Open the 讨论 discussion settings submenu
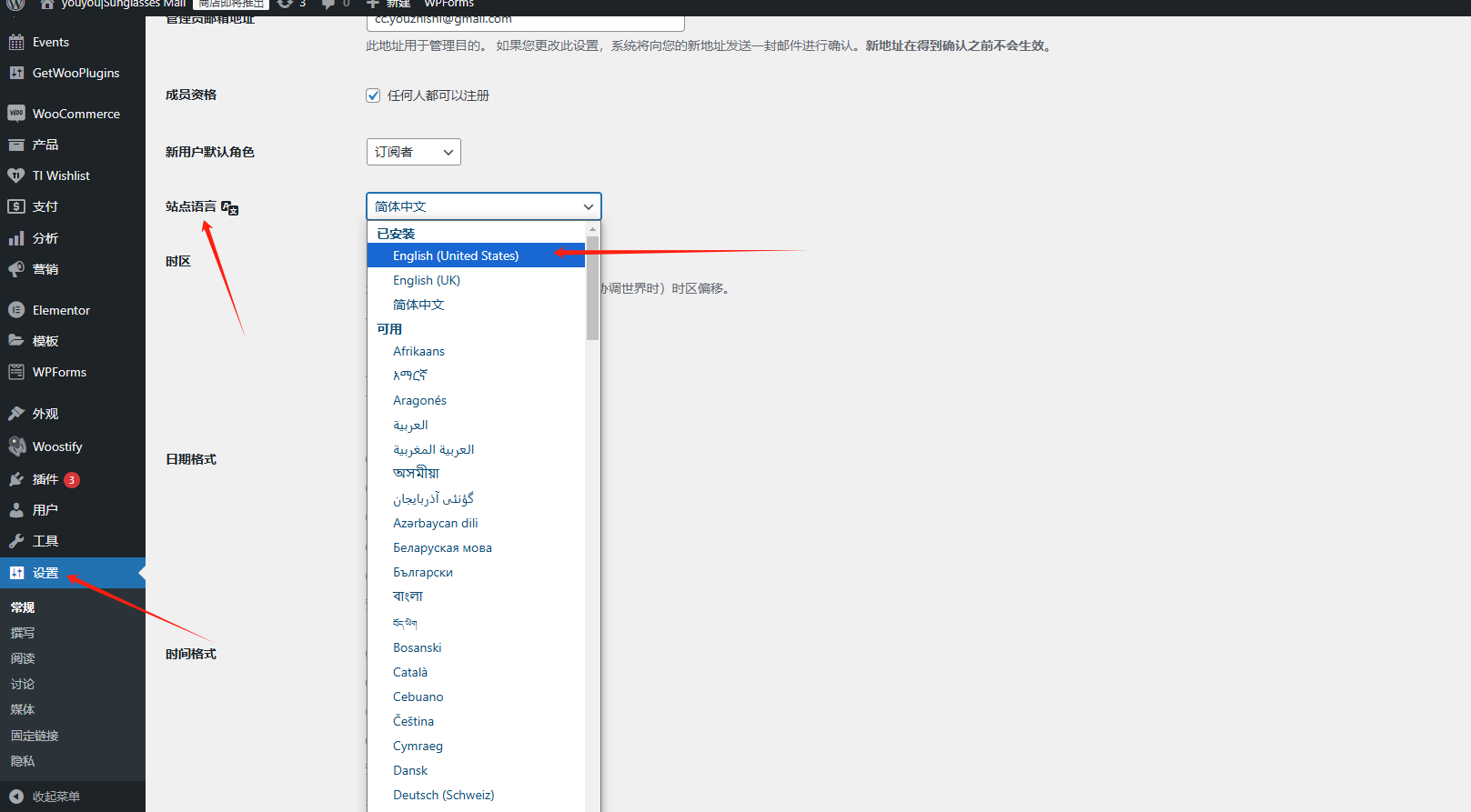The width and height of the screenshot is (1471, 812). coord(23,684)
